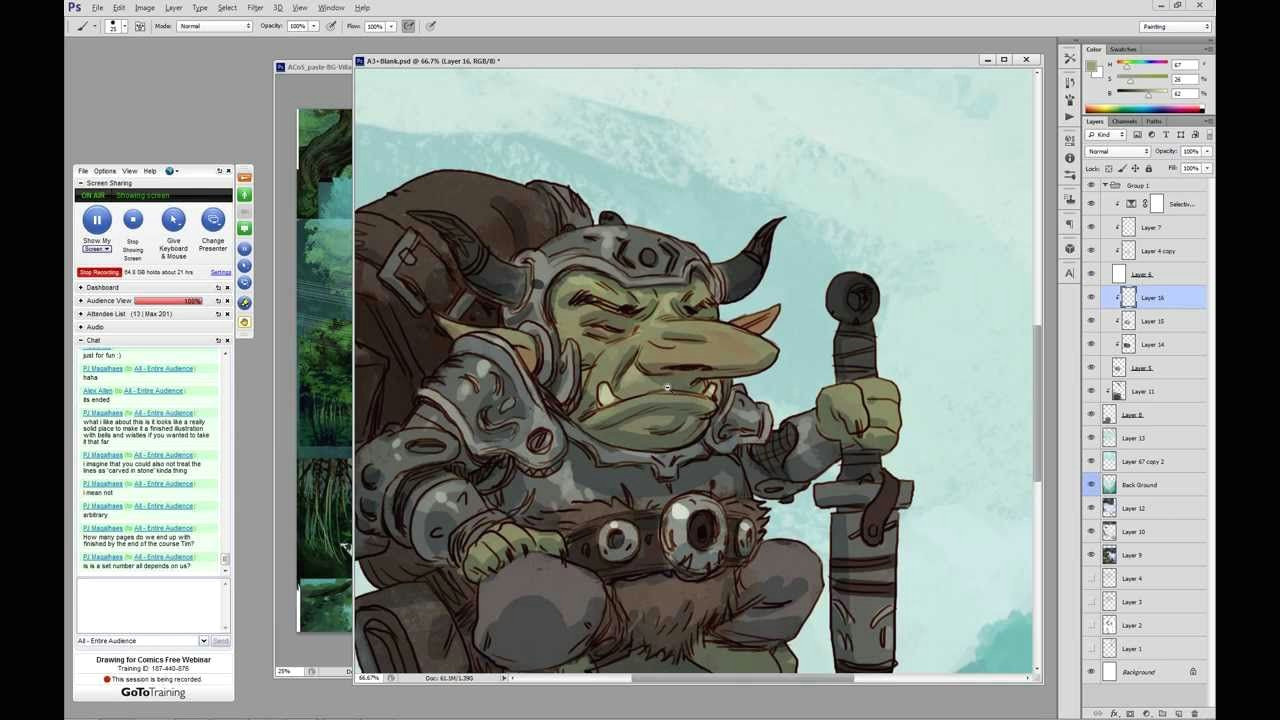
Task: Open the layer blend mode Normal dropdown
Action: pos(1118,151)
